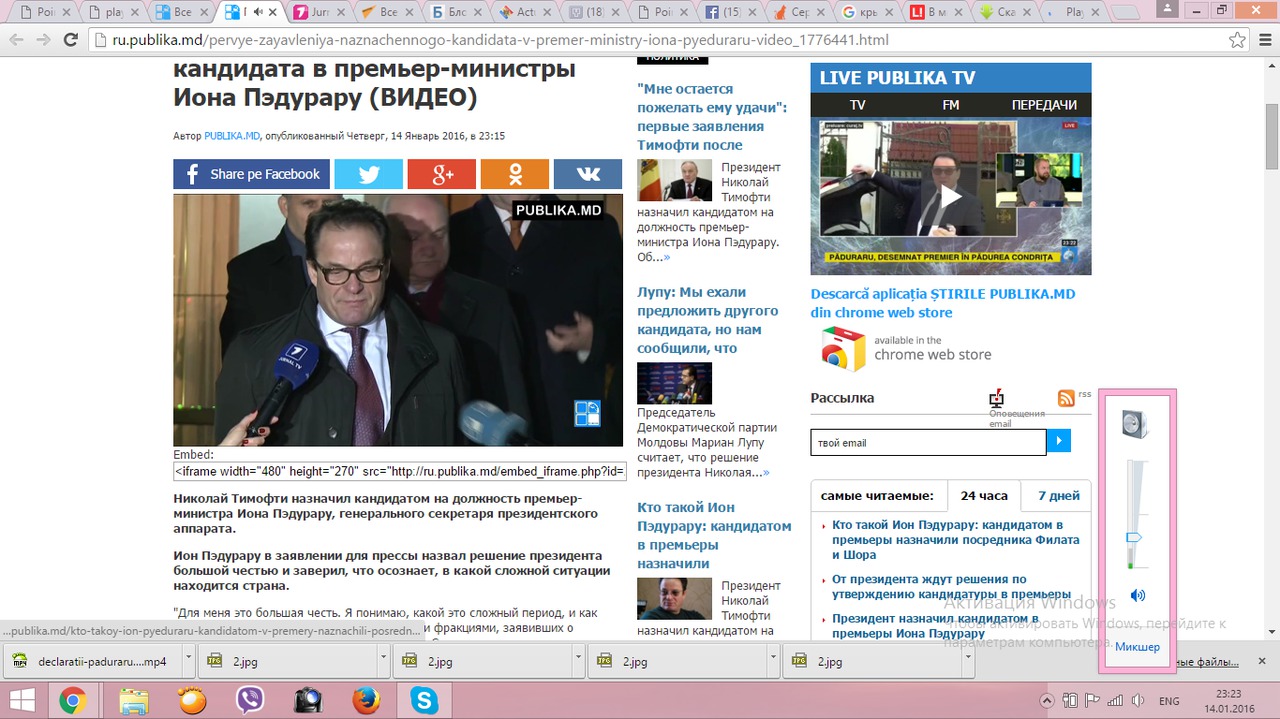Open the camera app in the taskbar
The height and width of the screenshot is (719, 1280).
tap(308, 701)
